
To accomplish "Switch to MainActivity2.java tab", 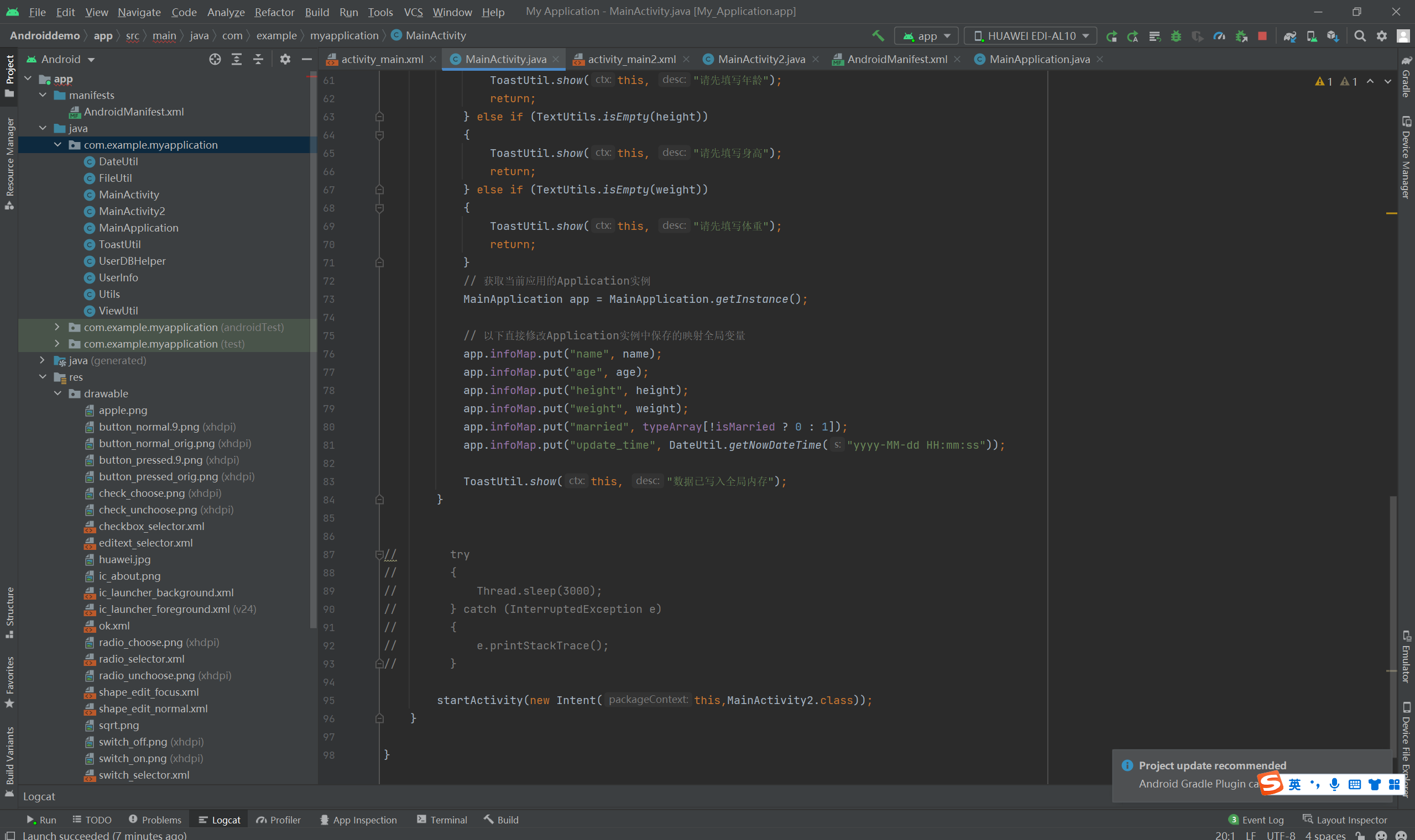I will pyautogui.click(x=760, y=59).
